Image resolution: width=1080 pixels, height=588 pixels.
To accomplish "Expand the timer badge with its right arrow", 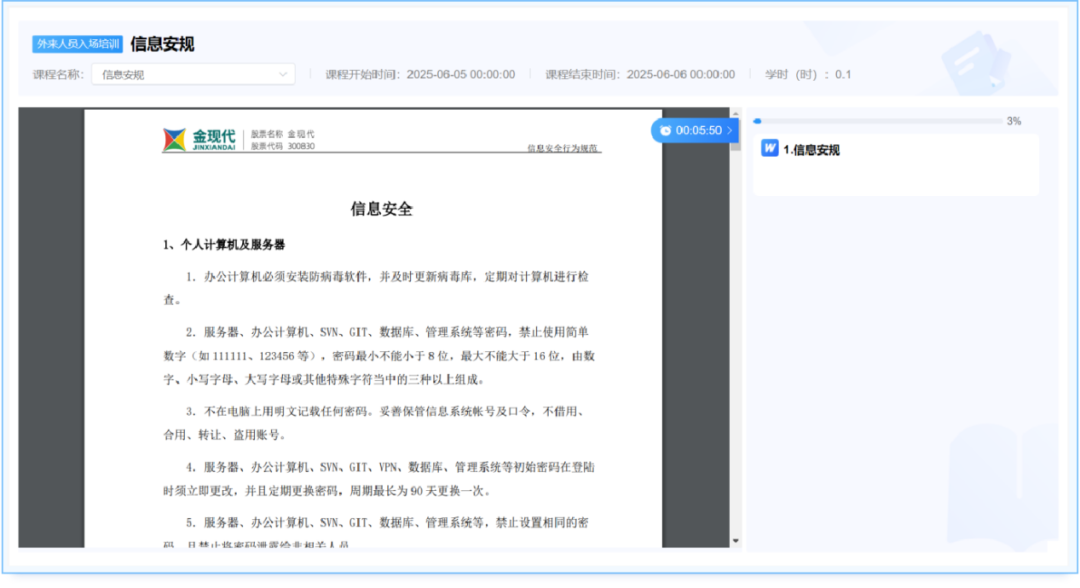I will click(731, 130).
